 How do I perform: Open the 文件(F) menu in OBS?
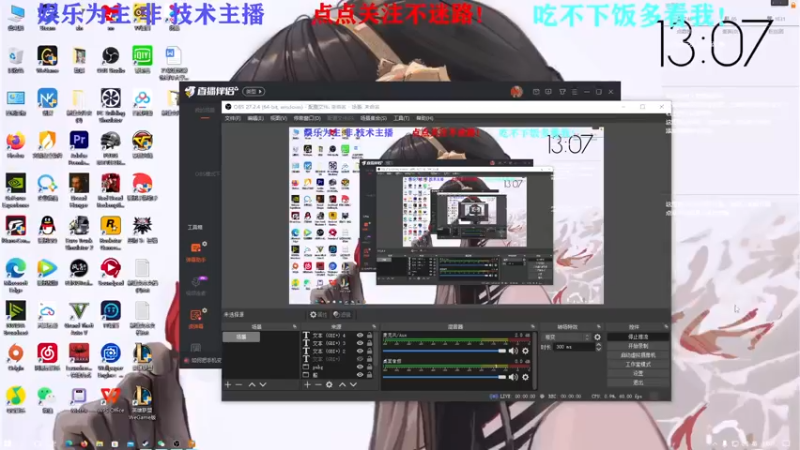click(233, 118)
